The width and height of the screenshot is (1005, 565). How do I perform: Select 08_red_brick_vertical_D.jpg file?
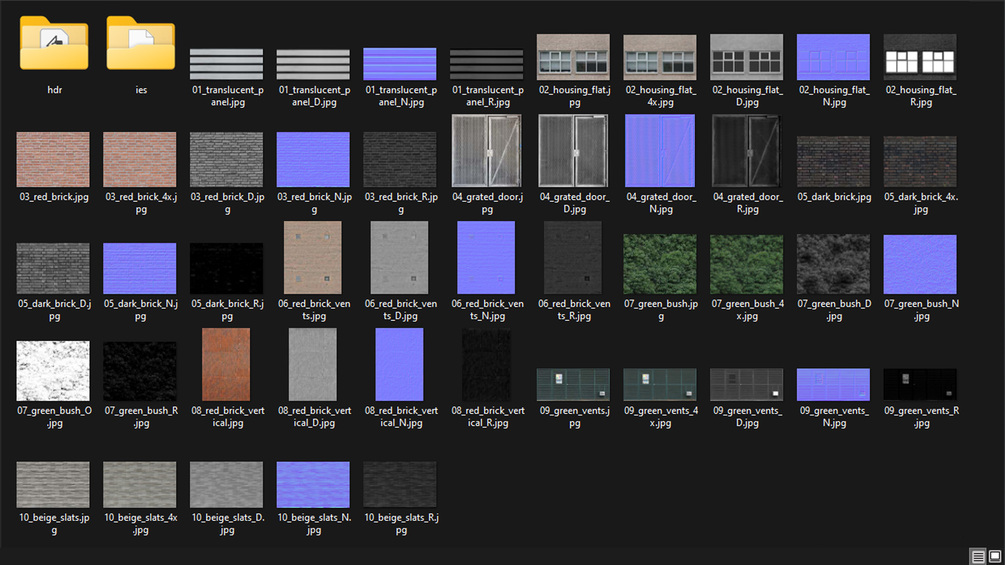pos(313,364)
